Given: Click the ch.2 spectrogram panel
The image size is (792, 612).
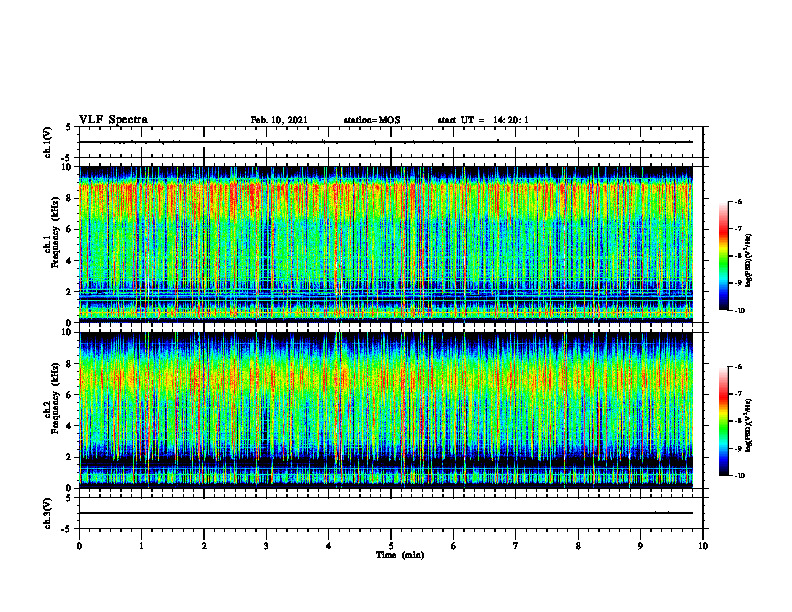Looking at the screenshot, I should pyautogui.click(x=386, y=410).
